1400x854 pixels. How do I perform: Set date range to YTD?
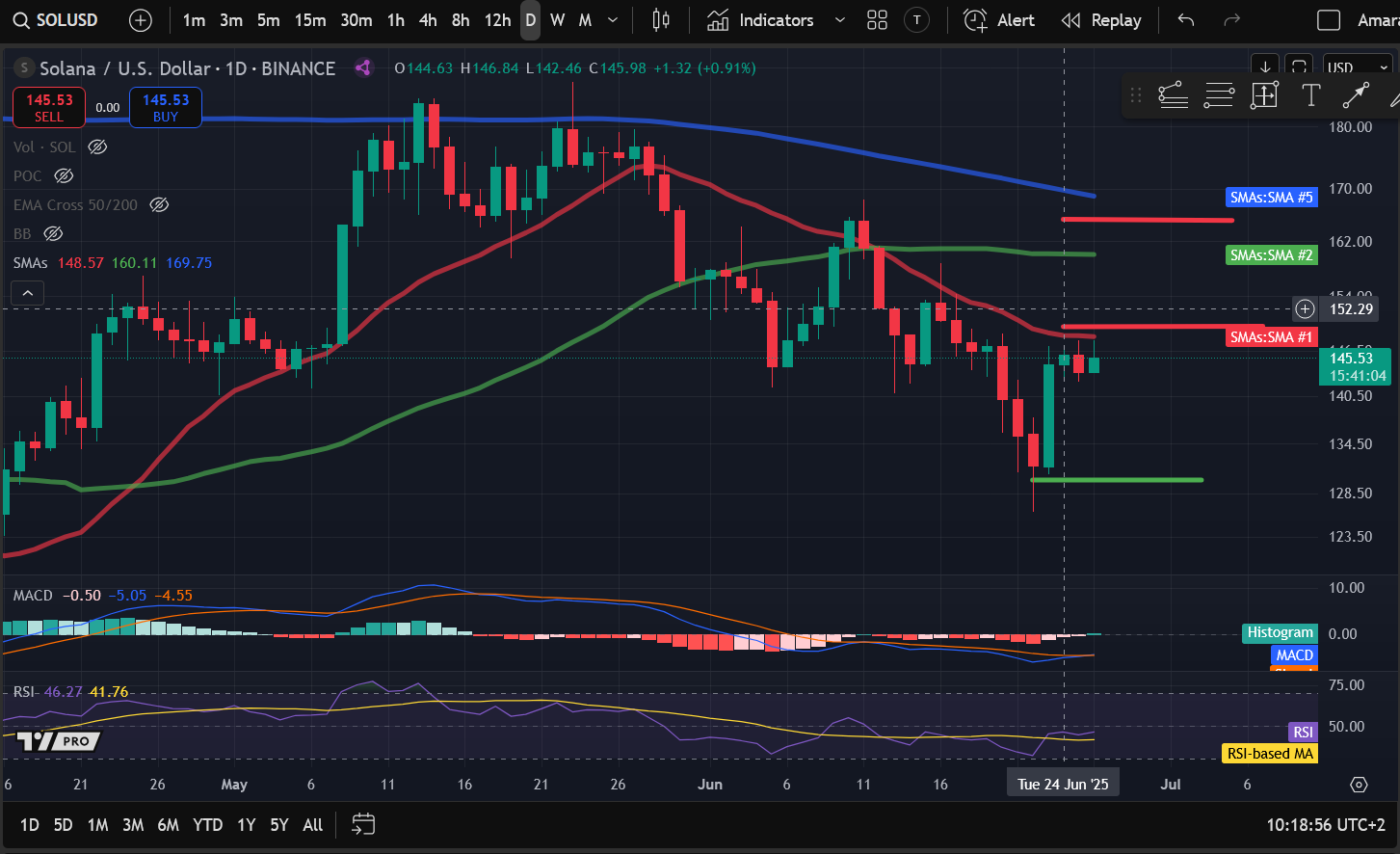click(207, 824)
